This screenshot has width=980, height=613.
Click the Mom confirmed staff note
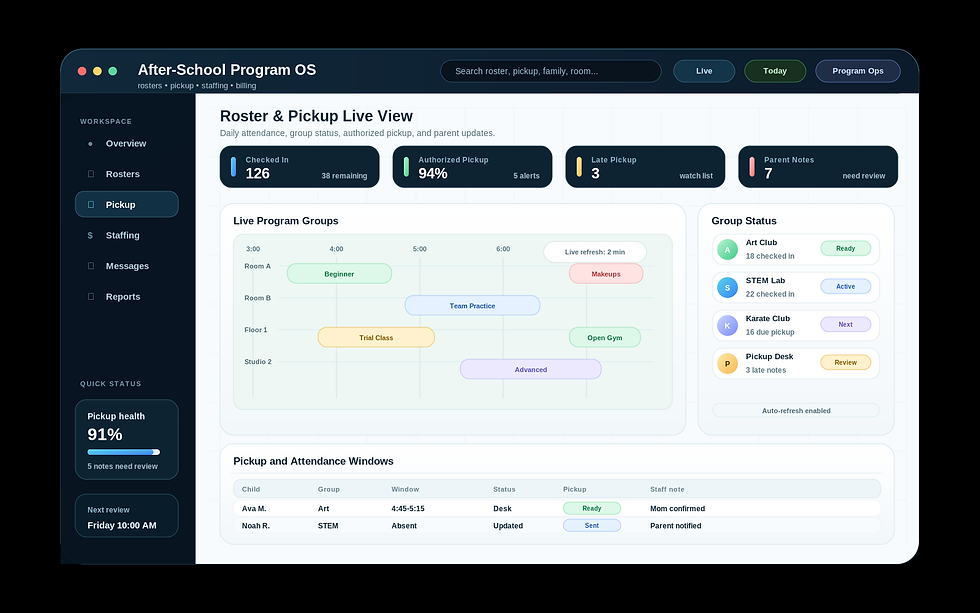tap(678, 509)
